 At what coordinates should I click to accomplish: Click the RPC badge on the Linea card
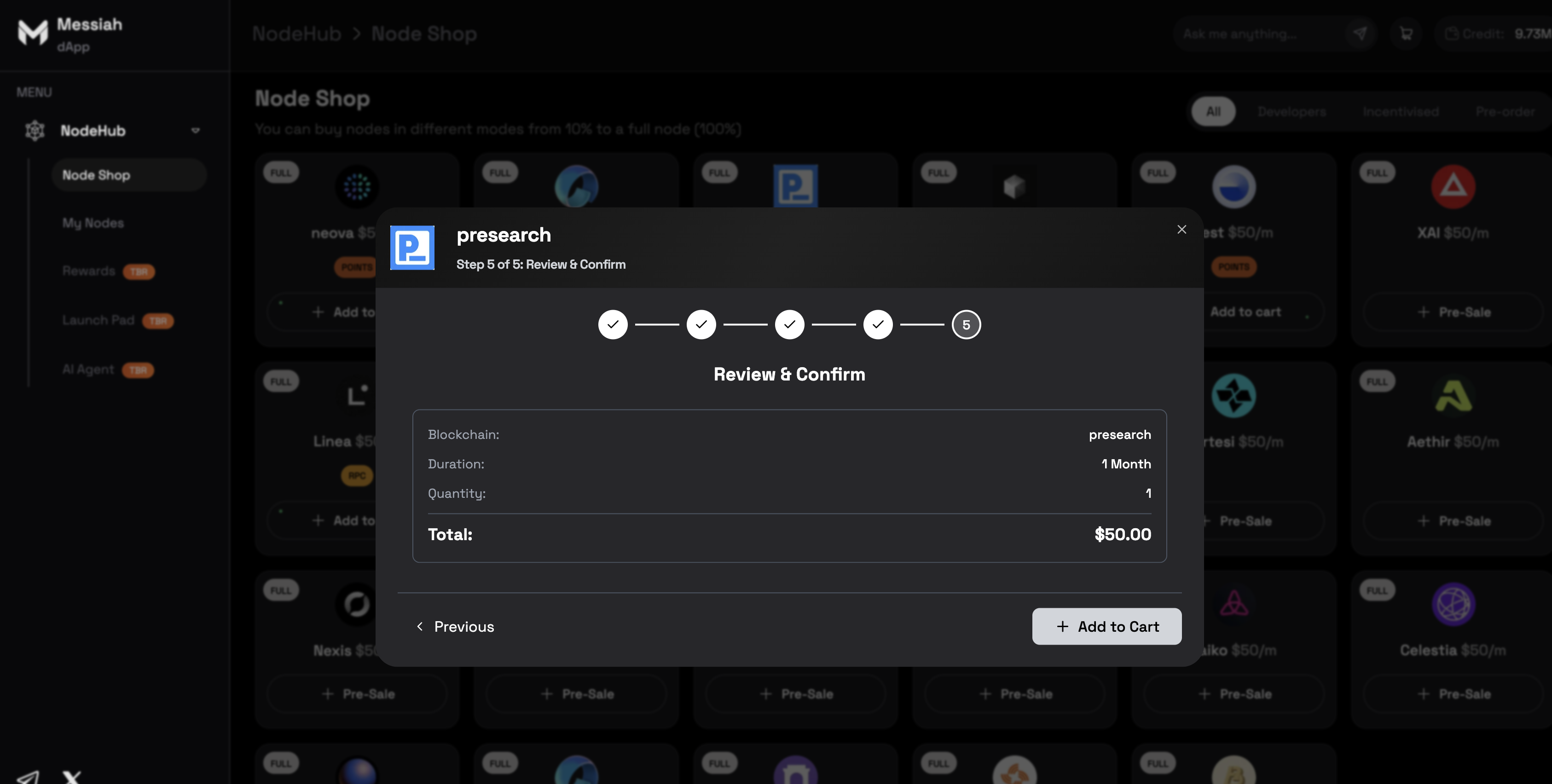357,476
